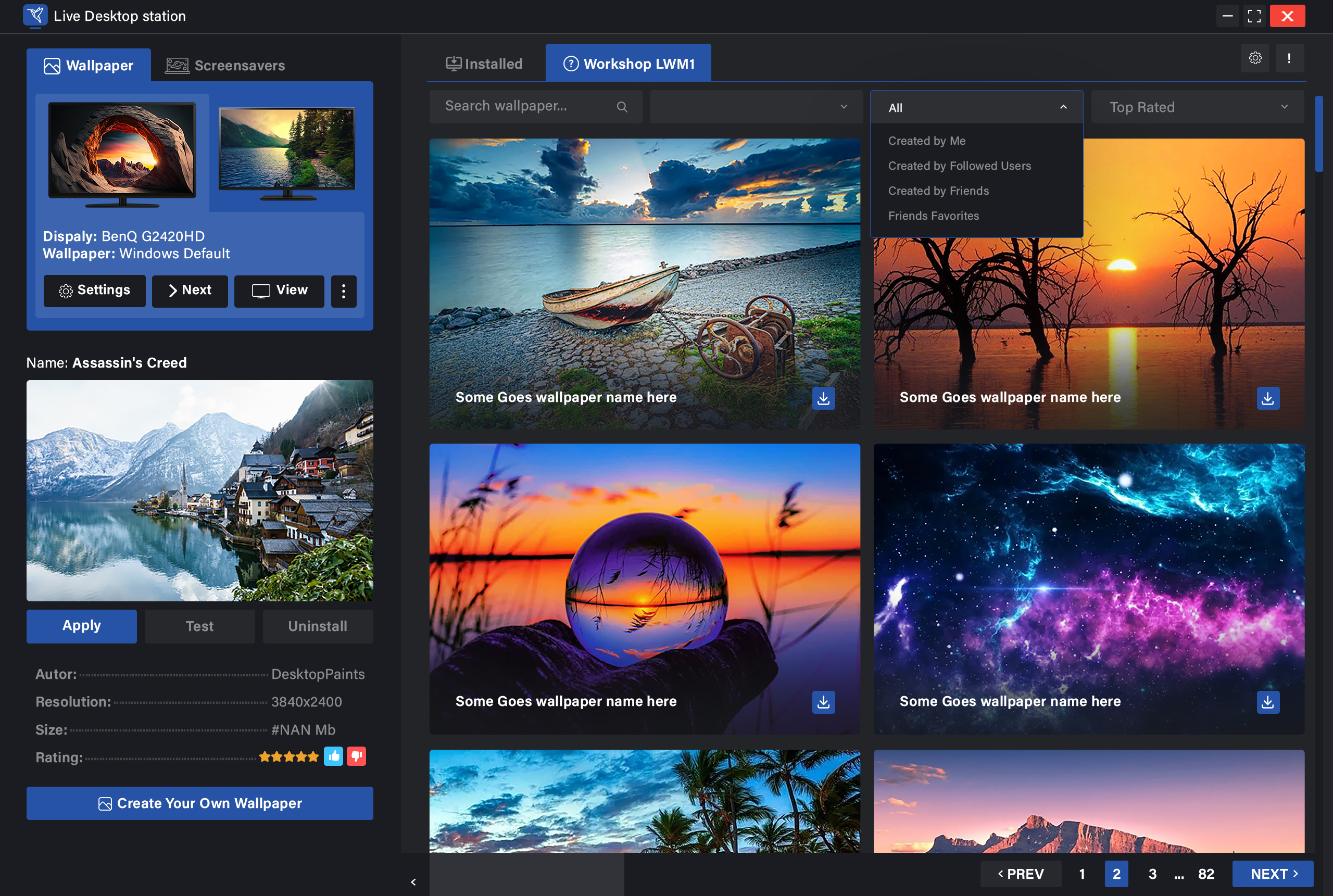1333x896 pixels.
Task: Choose Friends Favorites from the filter list
Action: [x=933, y=216]
